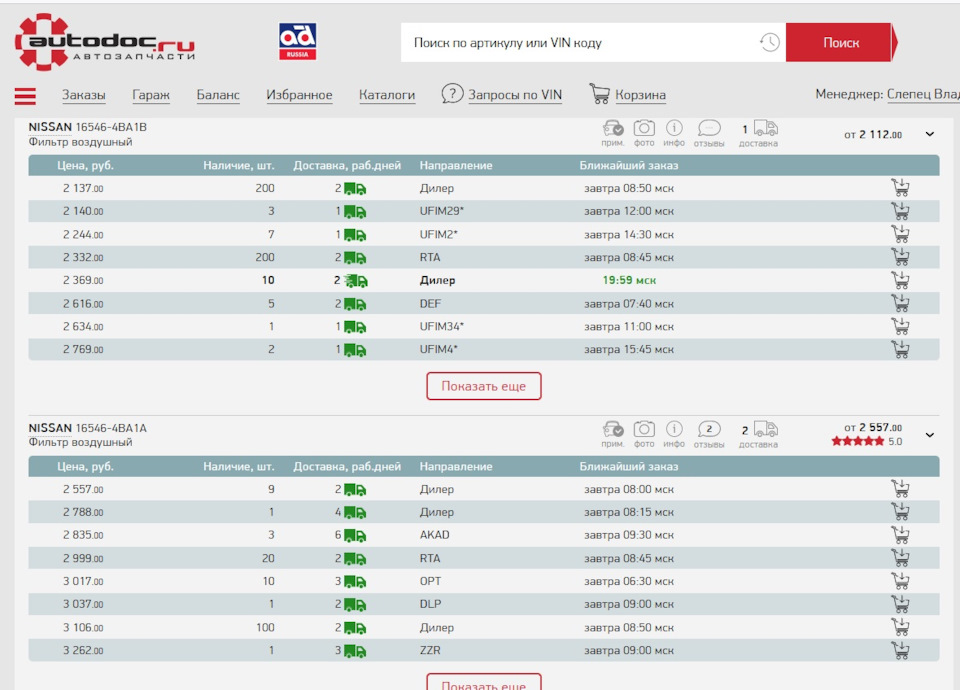Click Показать еще under 16546-4BA1B offers
The image size is (960, 690).
click(x=484, y=386)
